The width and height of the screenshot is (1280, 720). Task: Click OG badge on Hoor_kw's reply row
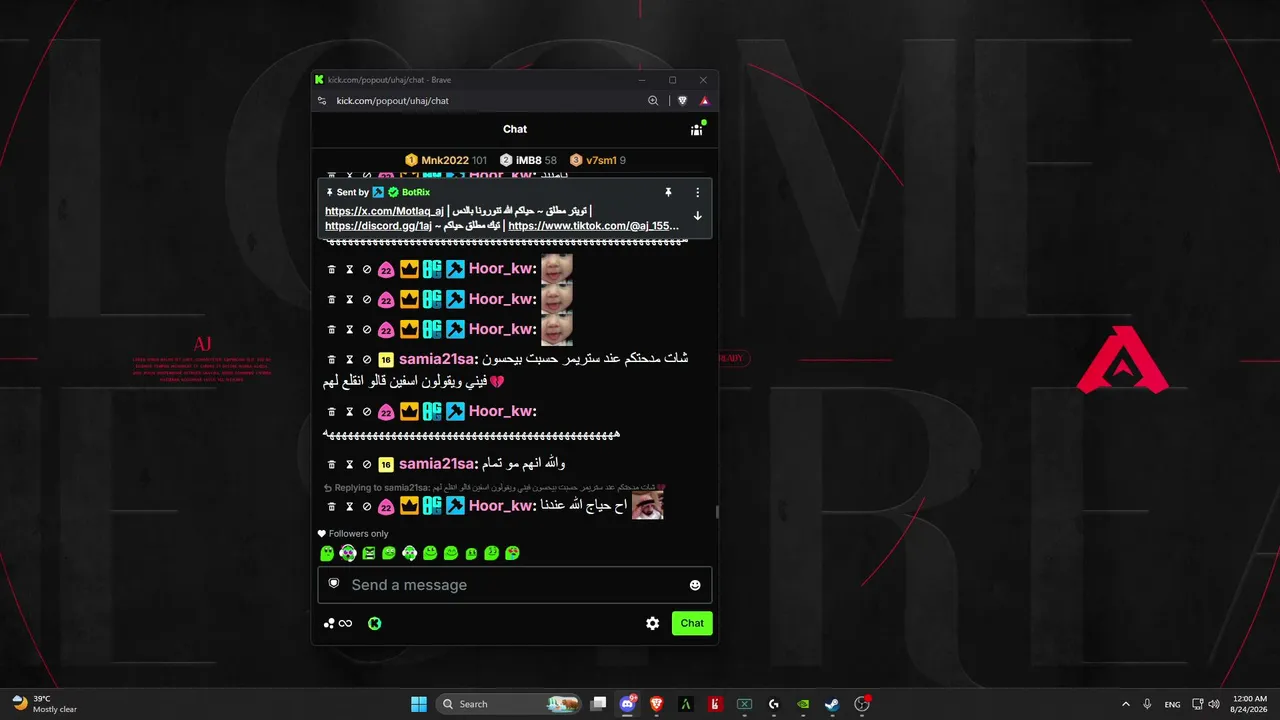tap(432, 506)
